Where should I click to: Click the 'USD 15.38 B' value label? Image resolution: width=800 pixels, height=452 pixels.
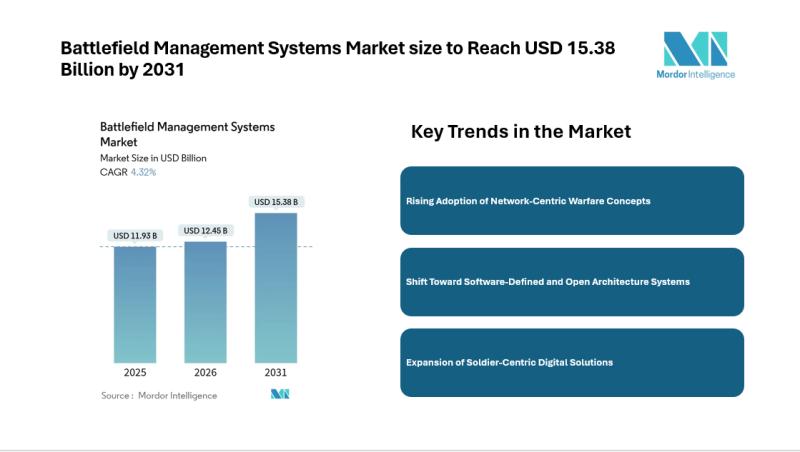point(276,202)
